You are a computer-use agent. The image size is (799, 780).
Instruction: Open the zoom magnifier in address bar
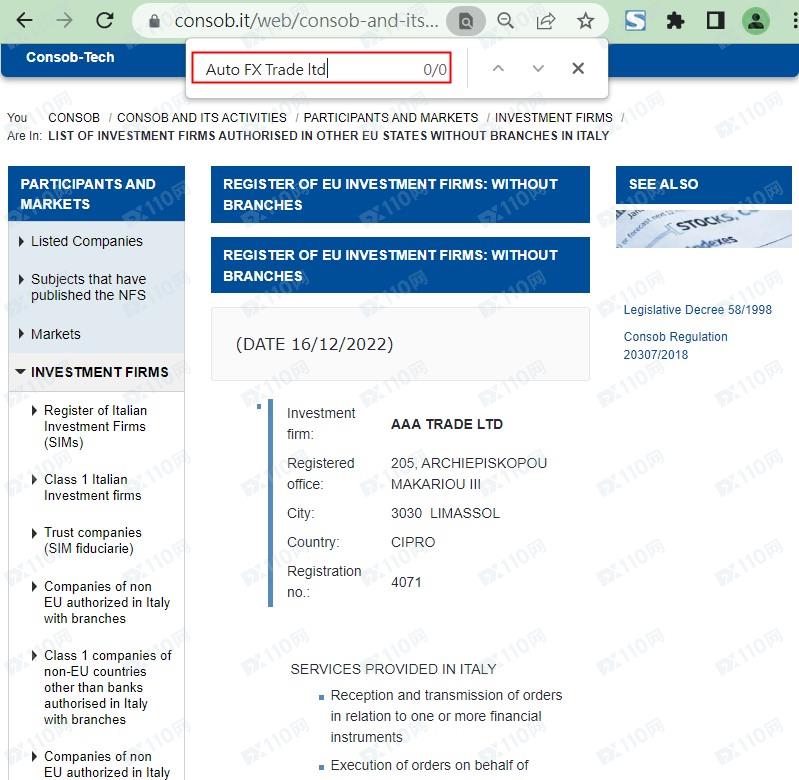(505, 21)
